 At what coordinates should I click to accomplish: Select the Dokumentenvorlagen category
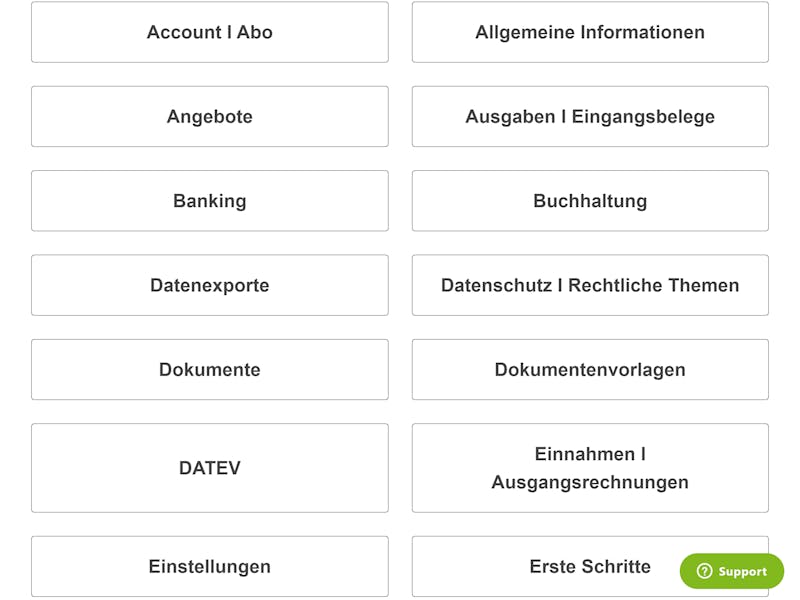590,369
